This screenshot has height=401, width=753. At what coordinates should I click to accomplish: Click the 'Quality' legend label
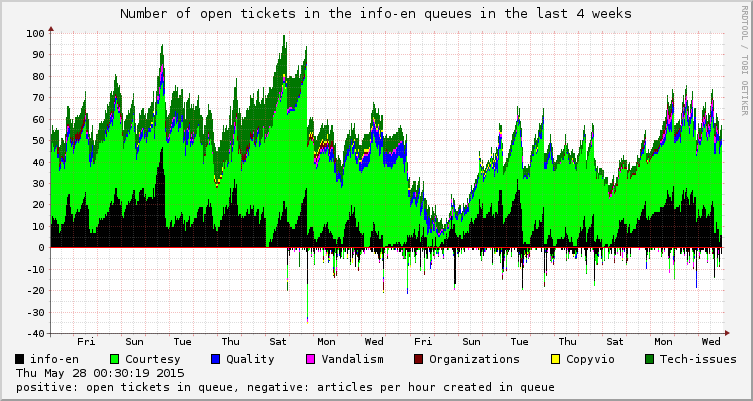[250, 359]
